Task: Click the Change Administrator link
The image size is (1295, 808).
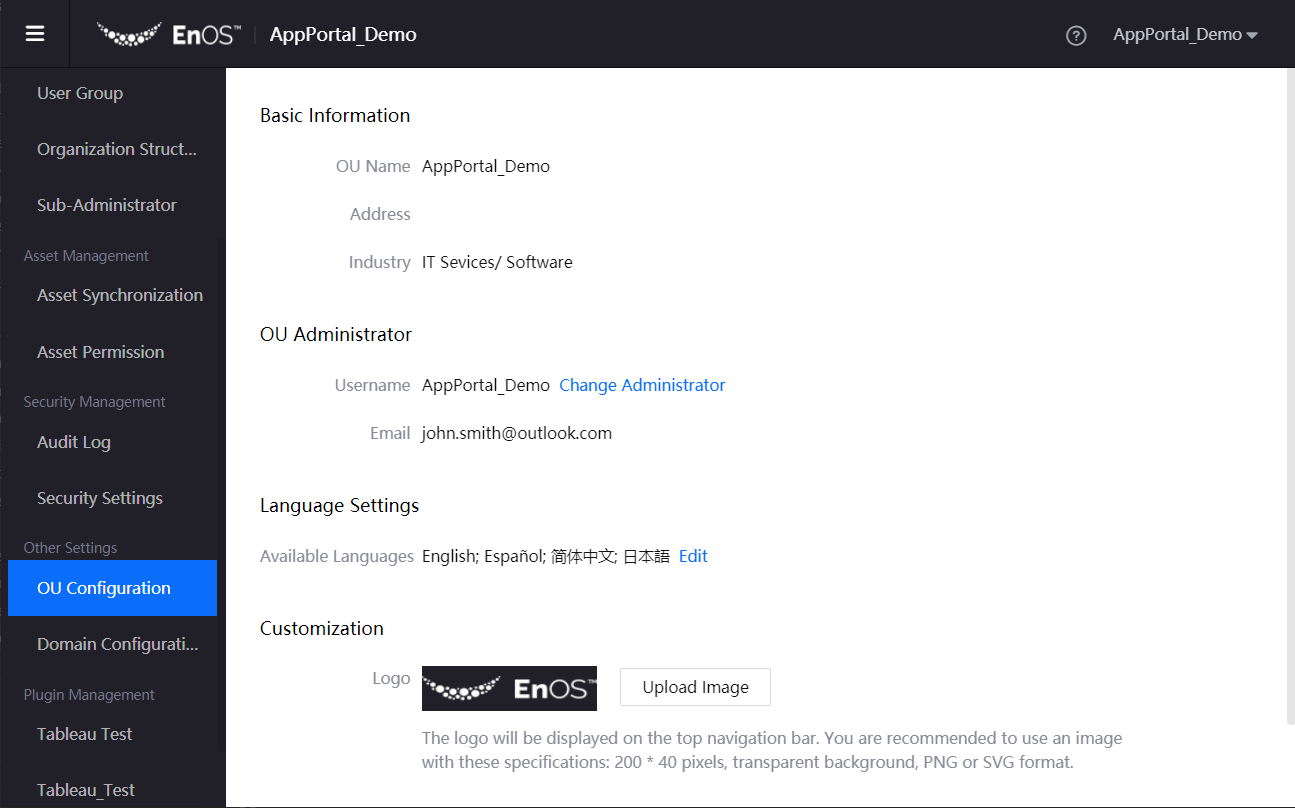Action: tap(642, 385)
